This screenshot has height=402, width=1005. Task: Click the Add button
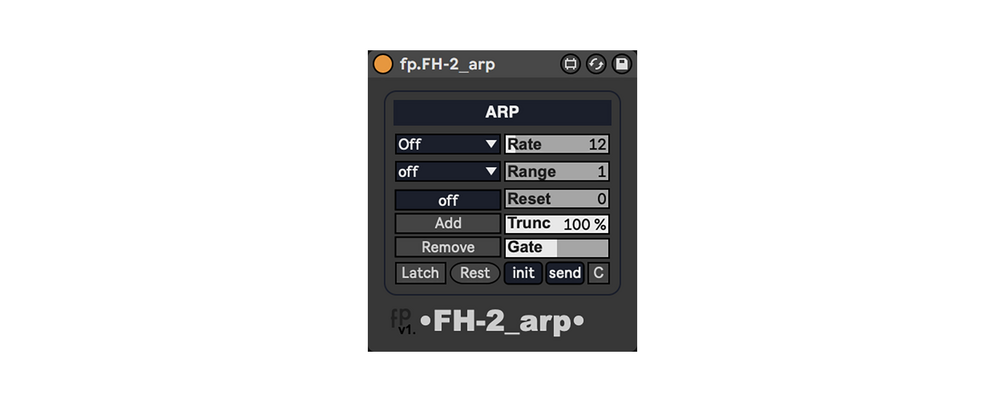click(x=447, y=224)
